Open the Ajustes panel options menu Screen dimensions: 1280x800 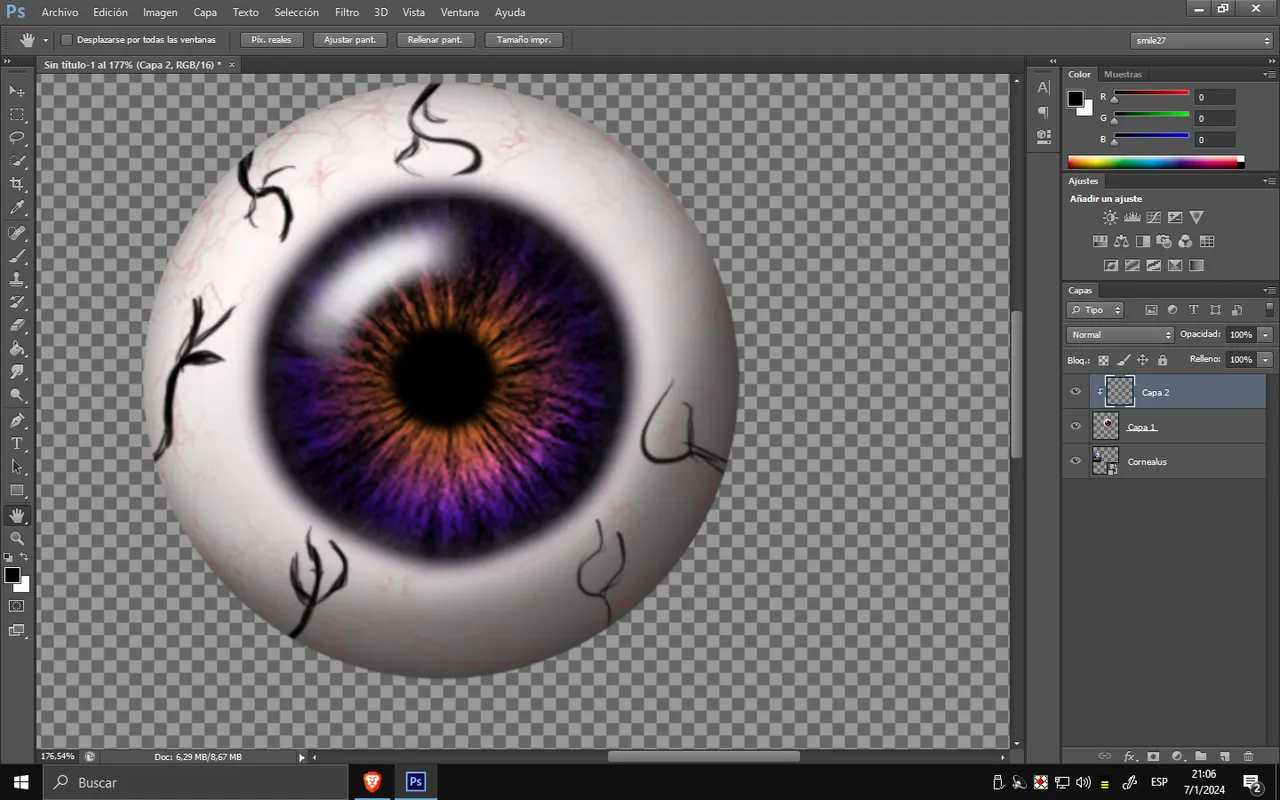(1269, 181)
